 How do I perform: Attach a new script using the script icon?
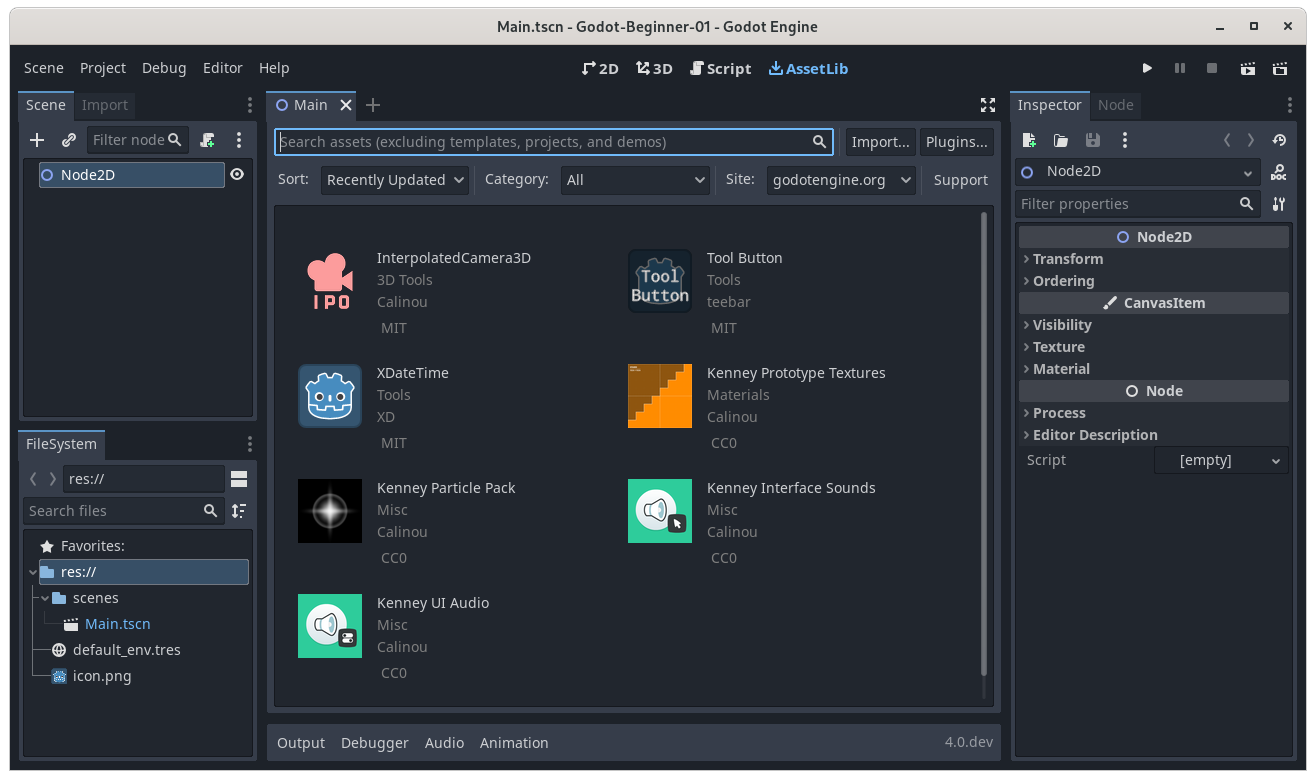[x=207, y=140]
